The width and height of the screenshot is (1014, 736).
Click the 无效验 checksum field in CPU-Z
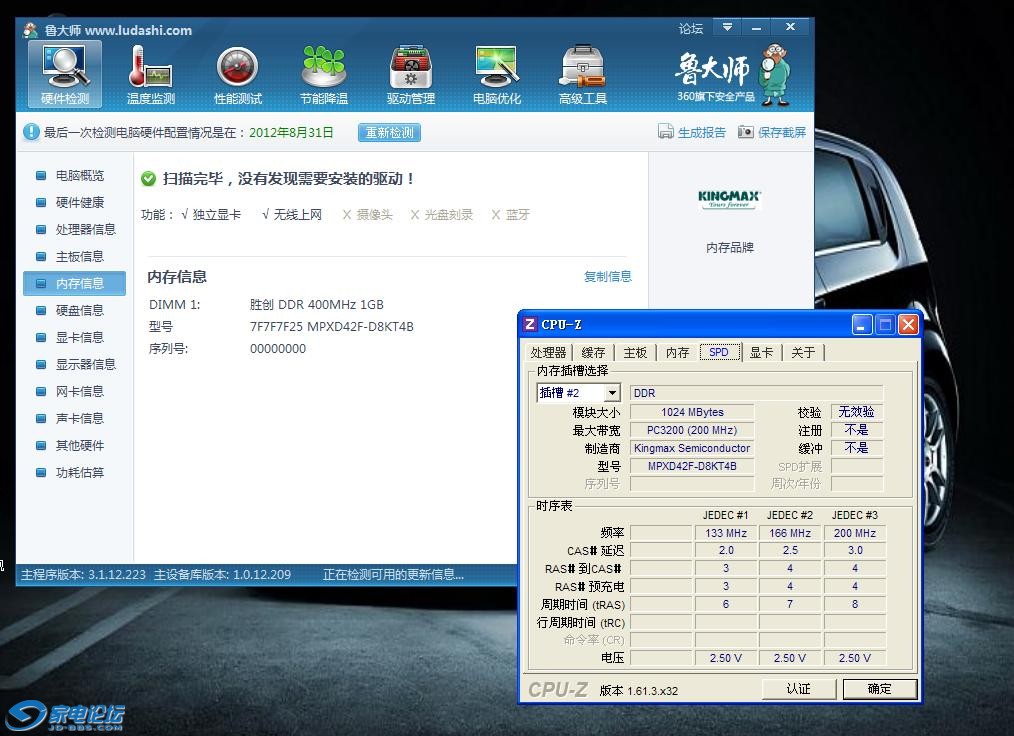pyautogui.click(x=857, y=412)
